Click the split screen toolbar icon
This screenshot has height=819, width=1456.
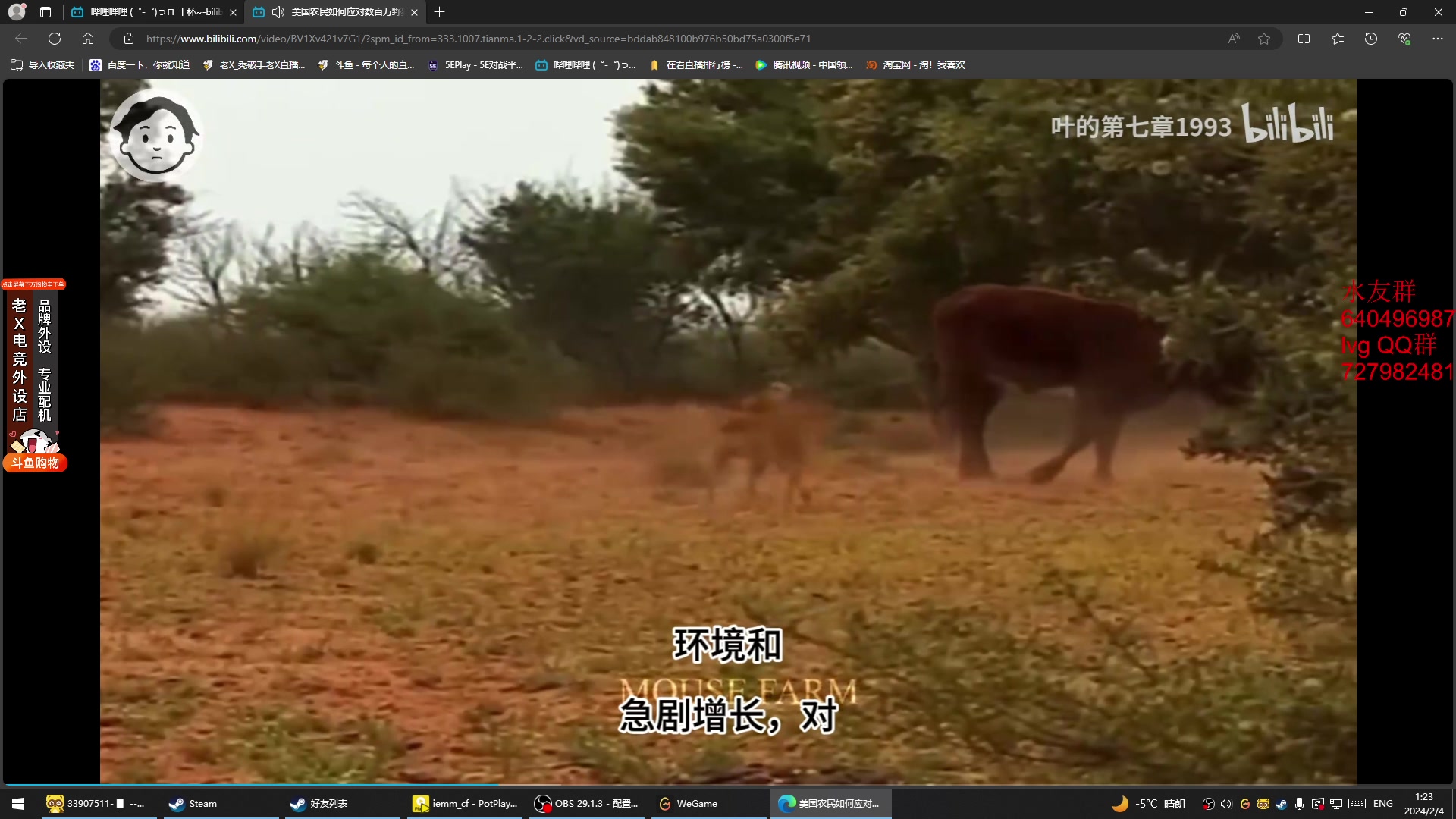(x=1304, y=38)
